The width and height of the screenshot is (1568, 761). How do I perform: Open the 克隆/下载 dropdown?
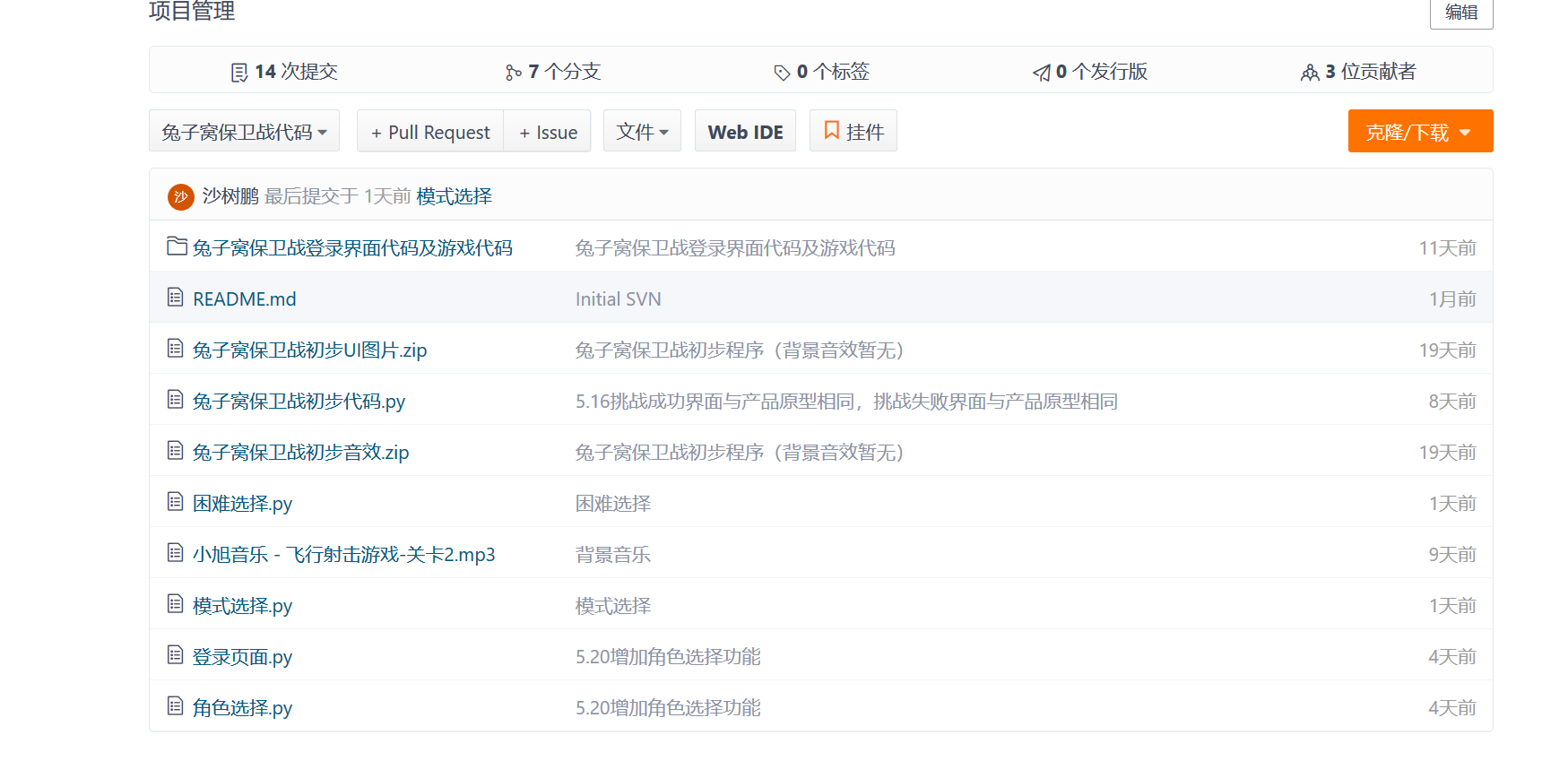tap(1420, 131)
